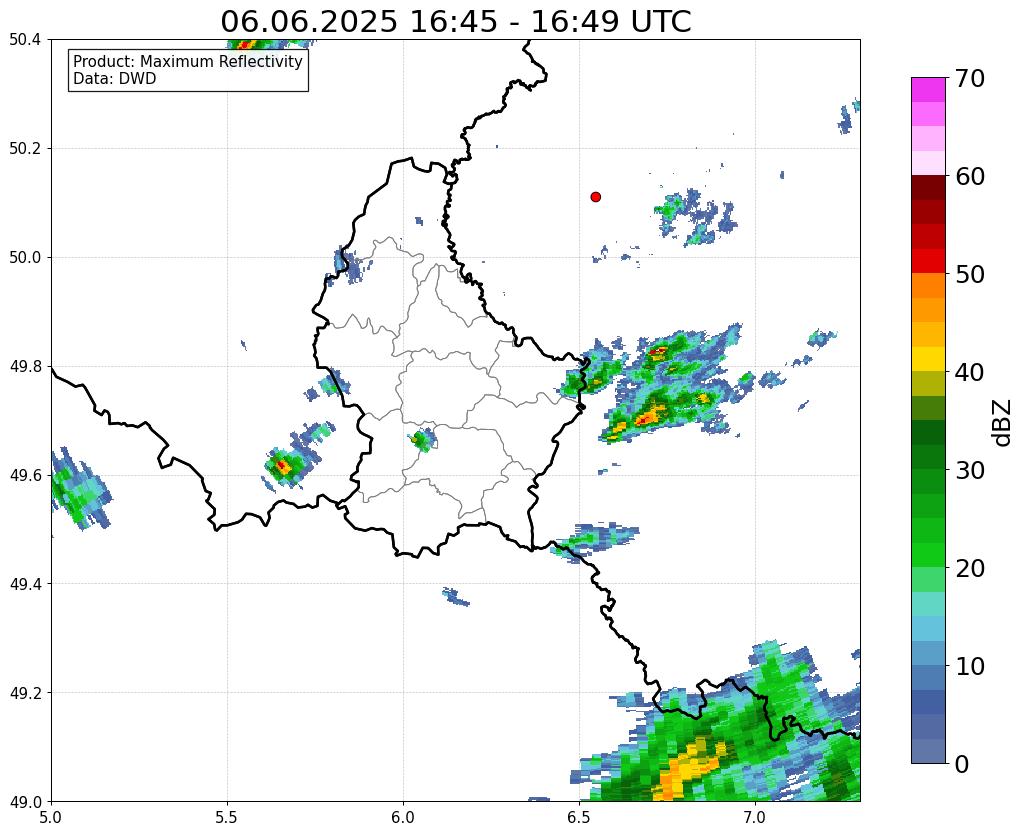Click the 0 dBZ colorbar label
Image resolution: width=1023 pixels, height=834 pixels.
pyautogui.click(x=962, y=764)
